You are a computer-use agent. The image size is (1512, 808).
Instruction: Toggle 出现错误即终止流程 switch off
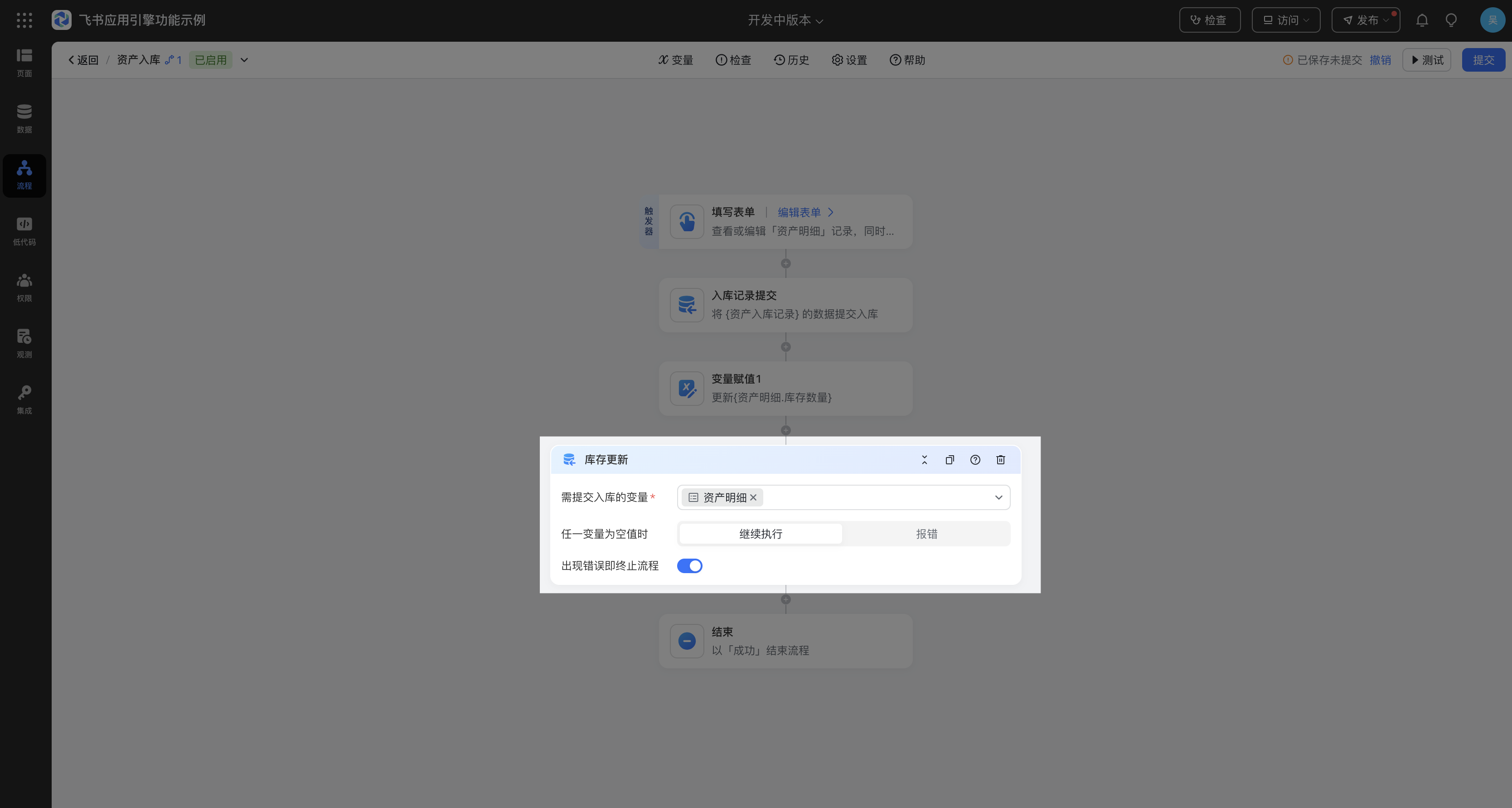[689, 565]
